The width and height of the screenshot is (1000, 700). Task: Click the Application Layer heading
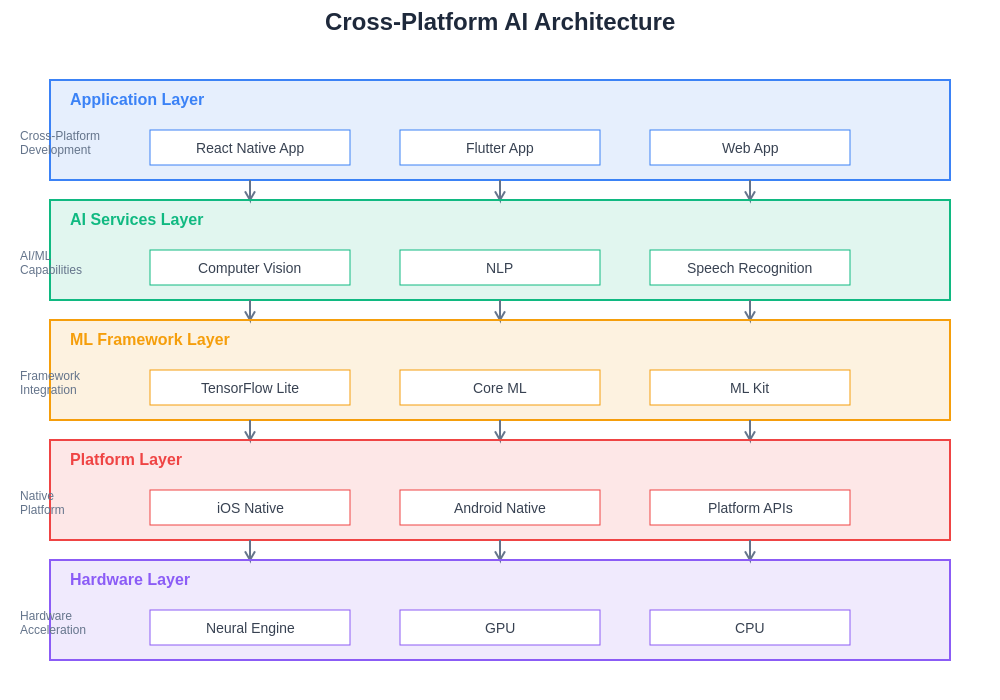coord(137,100)
